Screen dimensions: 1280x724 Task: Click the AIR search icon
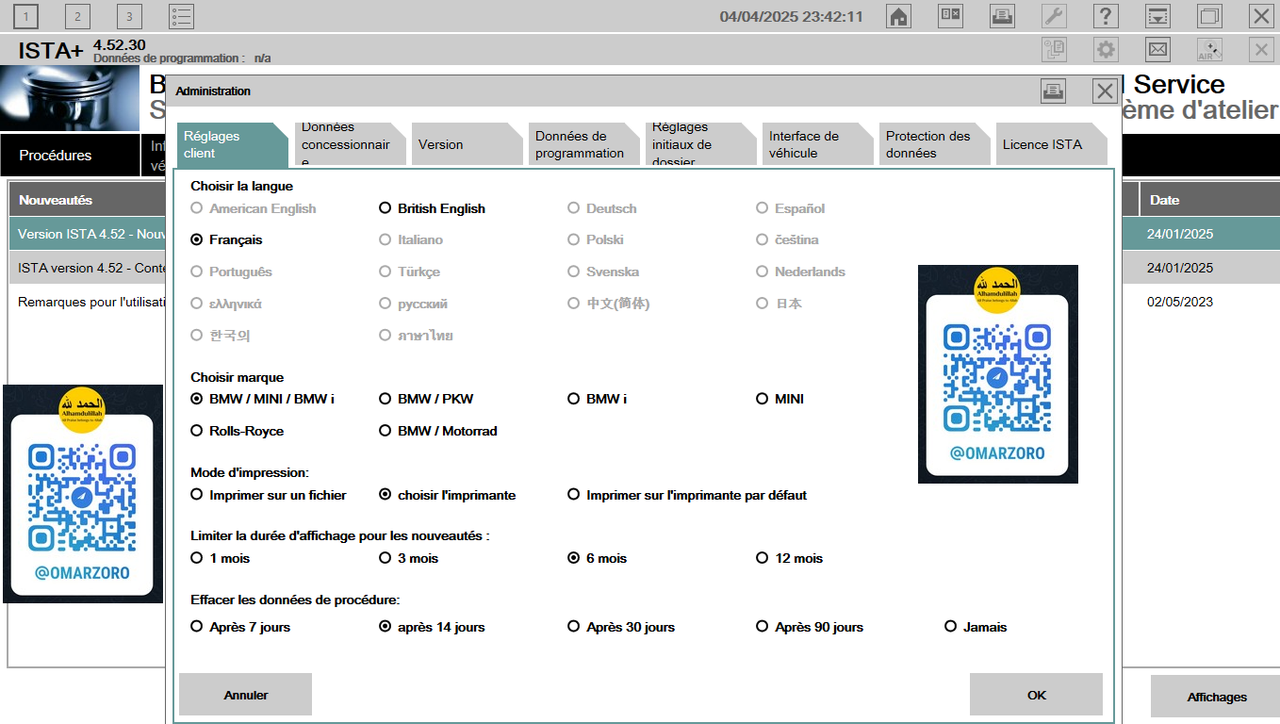click(x=1209, y=50)
